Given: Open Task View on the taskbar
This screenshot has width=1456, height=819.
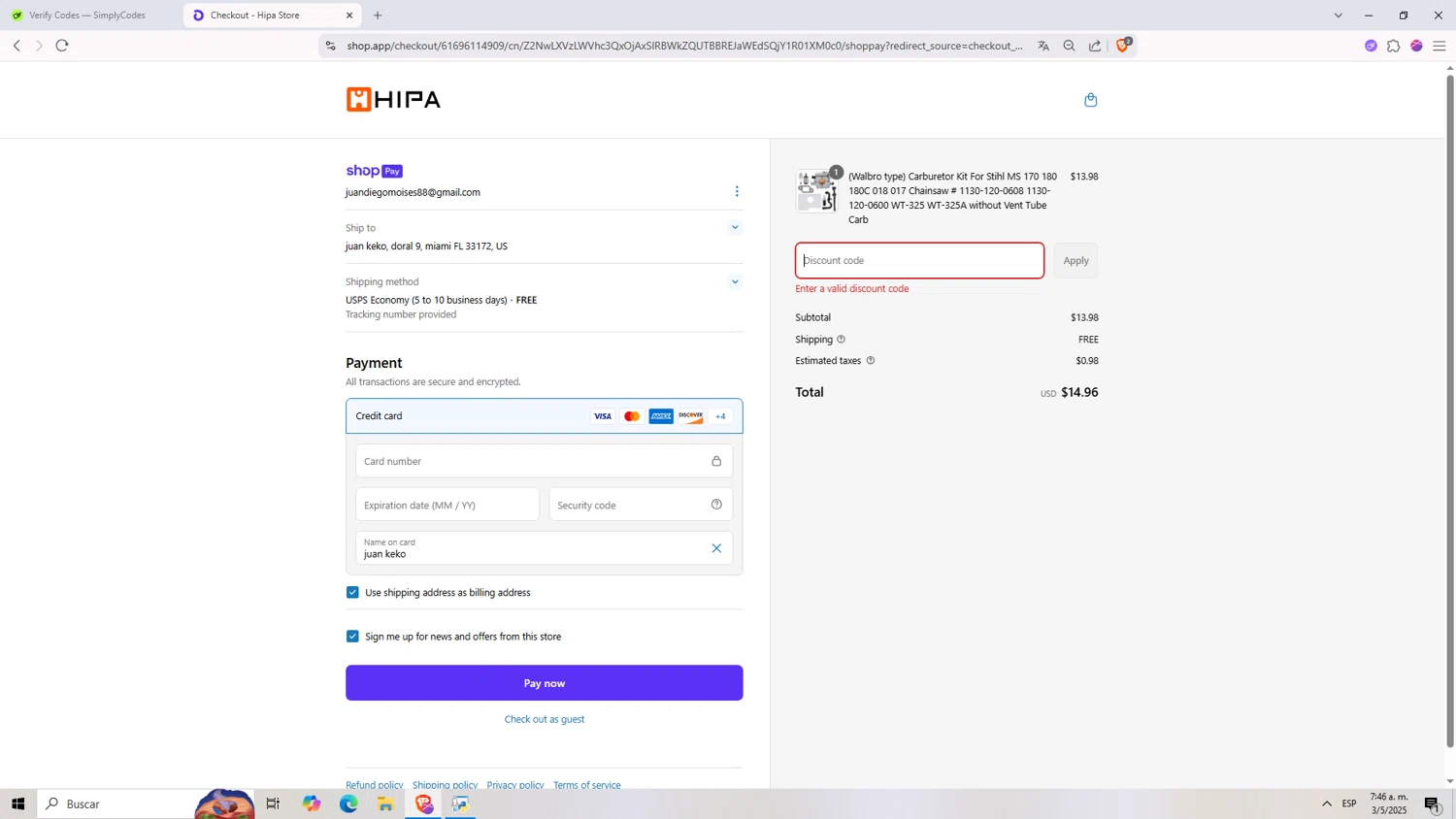Looking at the screenshot, I should pyautogui.click(x=273, y=803).
